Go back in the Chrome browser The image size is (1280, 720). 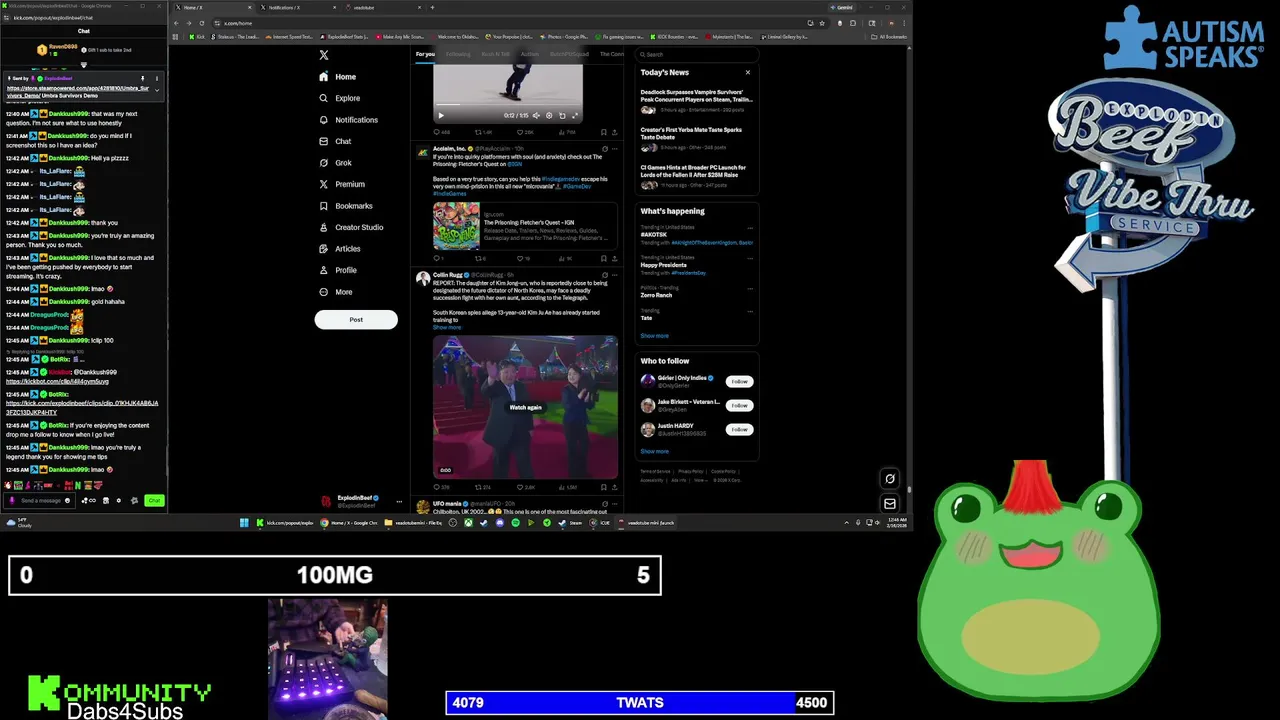[177, 22]
